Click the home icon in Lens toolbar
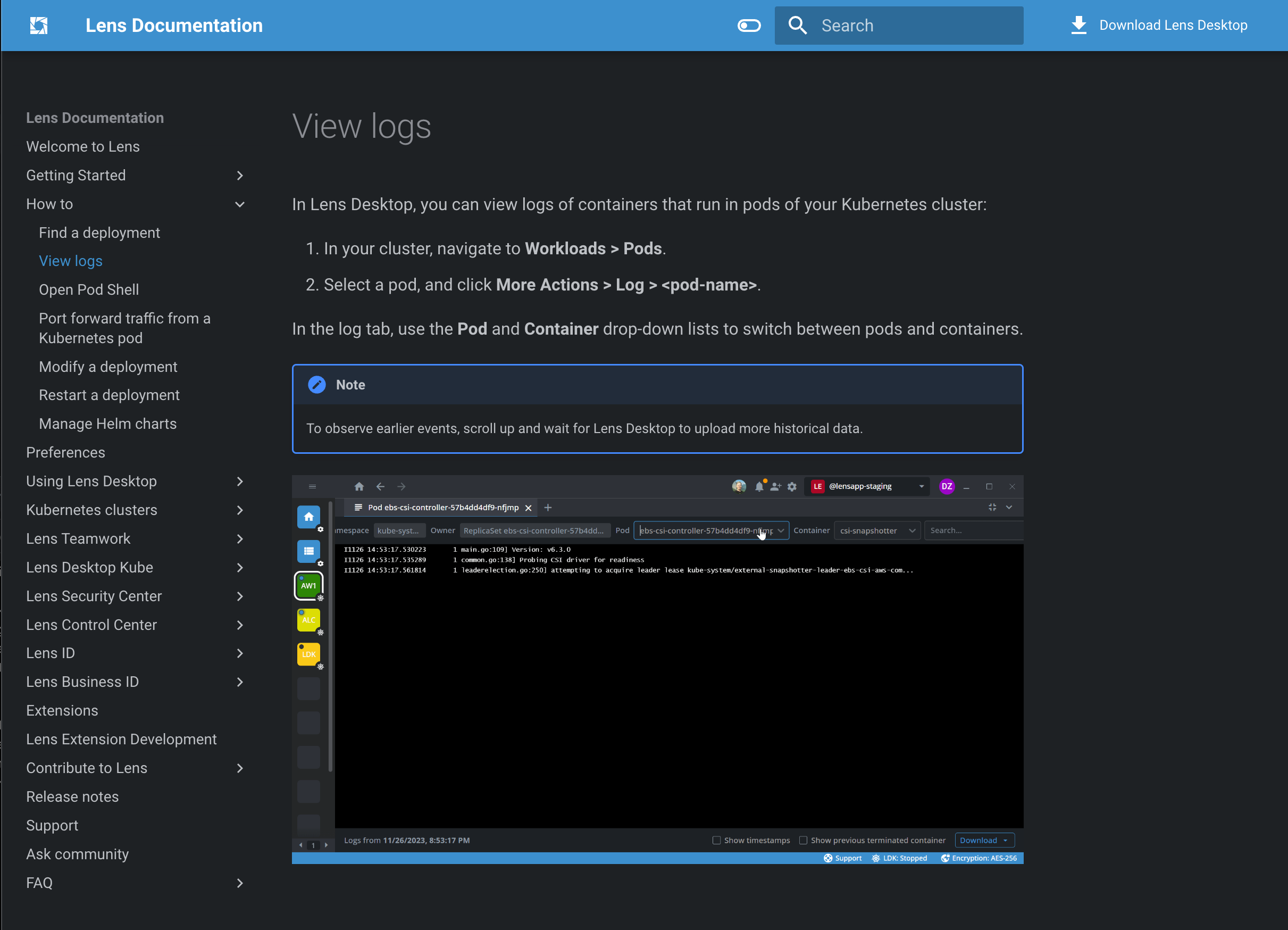Viewport: 1288px width, 930px height. tap(359, 486)
